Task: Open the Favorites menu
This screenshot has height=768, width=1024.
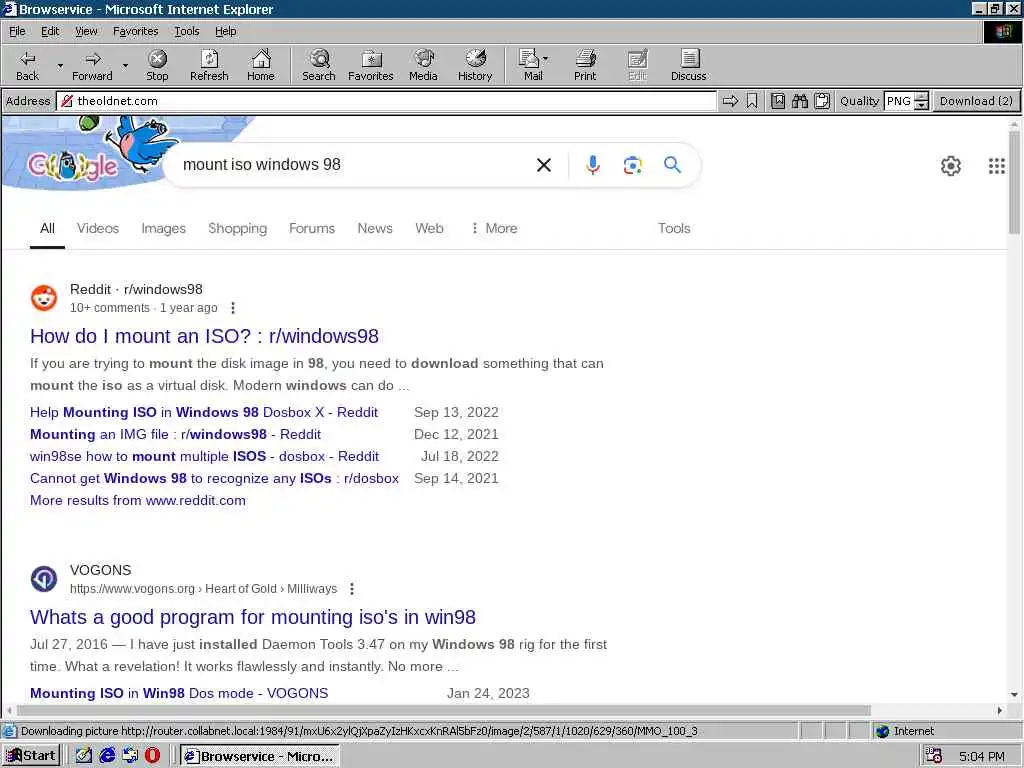Action: (x=135, y=31)
